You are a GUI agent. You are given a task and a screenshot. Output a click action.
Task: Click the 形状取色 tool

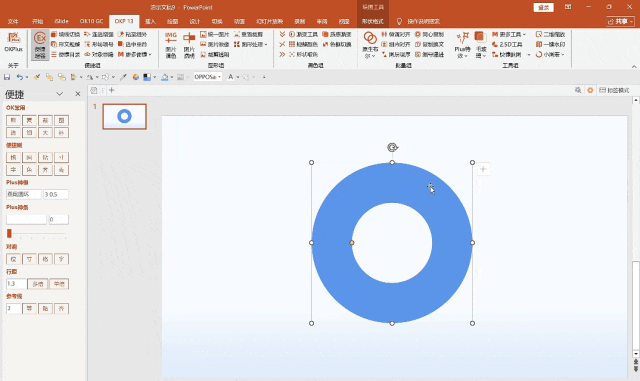303,54
